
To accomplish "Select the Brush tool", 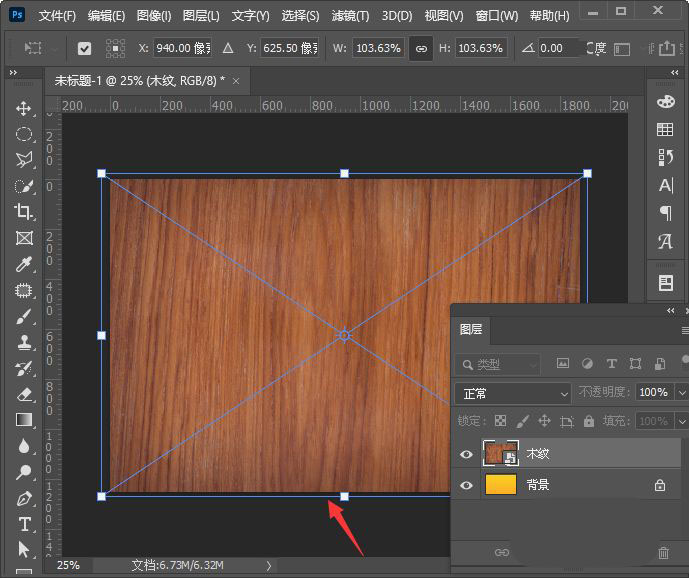I will pos(24,316).
